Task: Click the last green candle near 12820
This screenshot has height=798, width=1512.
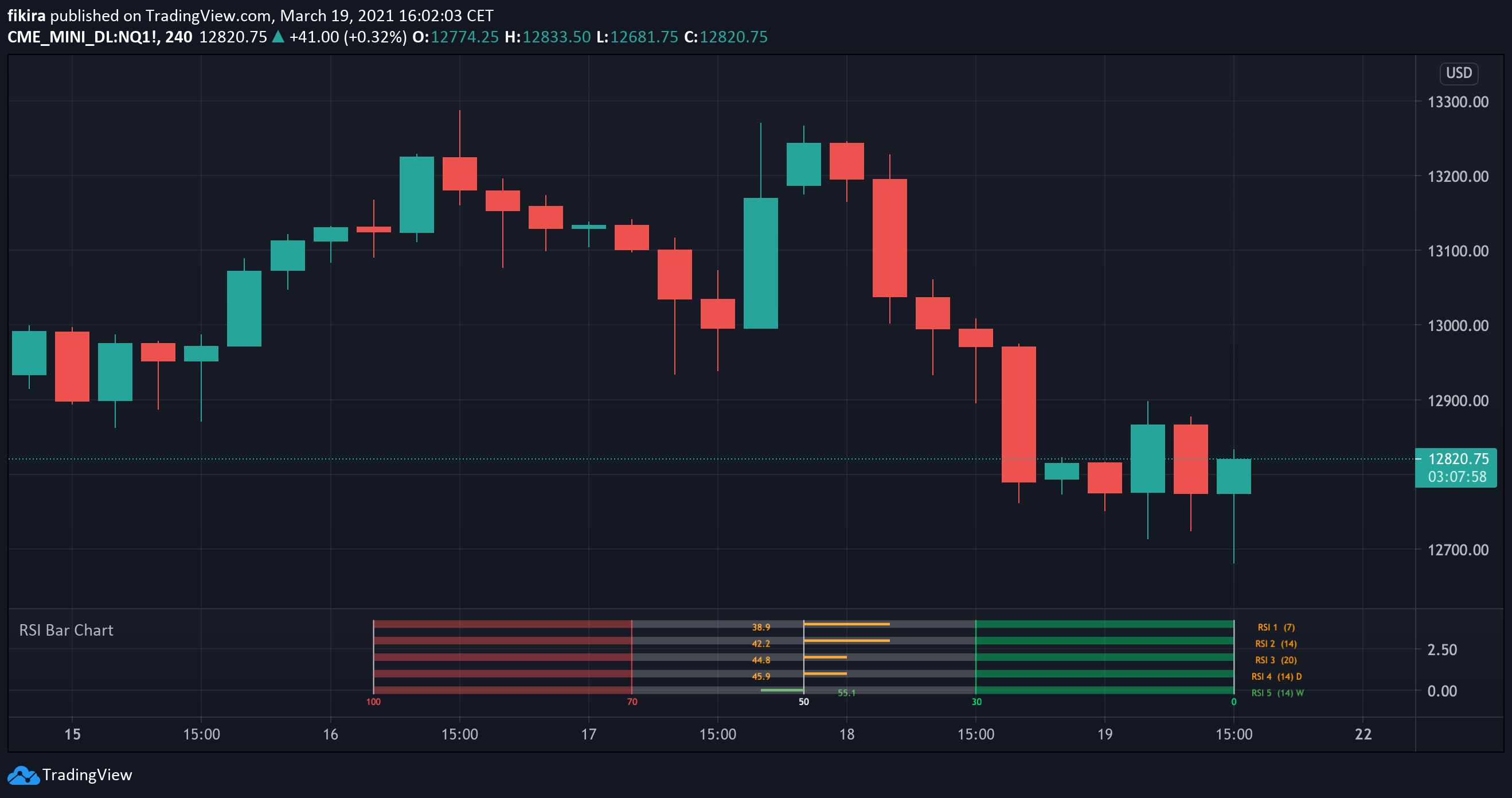Action: click(x=1234, y=476)
